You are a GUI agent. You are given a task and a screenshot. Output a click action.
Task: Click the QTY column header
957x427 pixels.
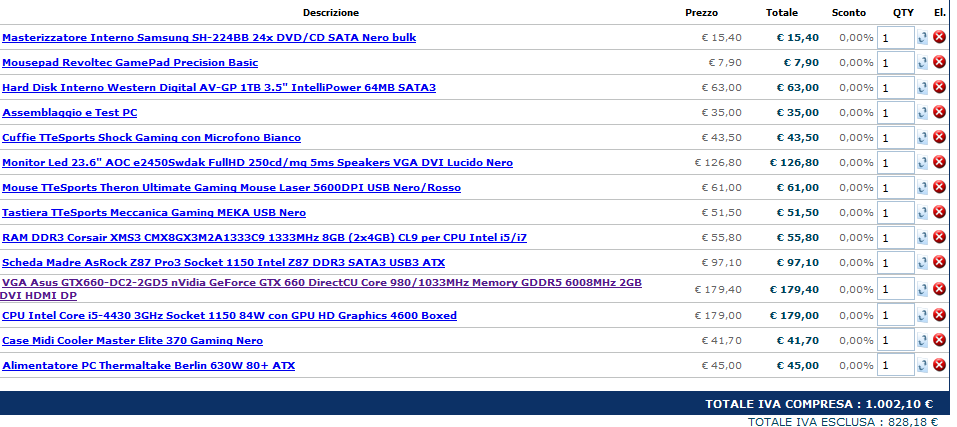(903, 13)
